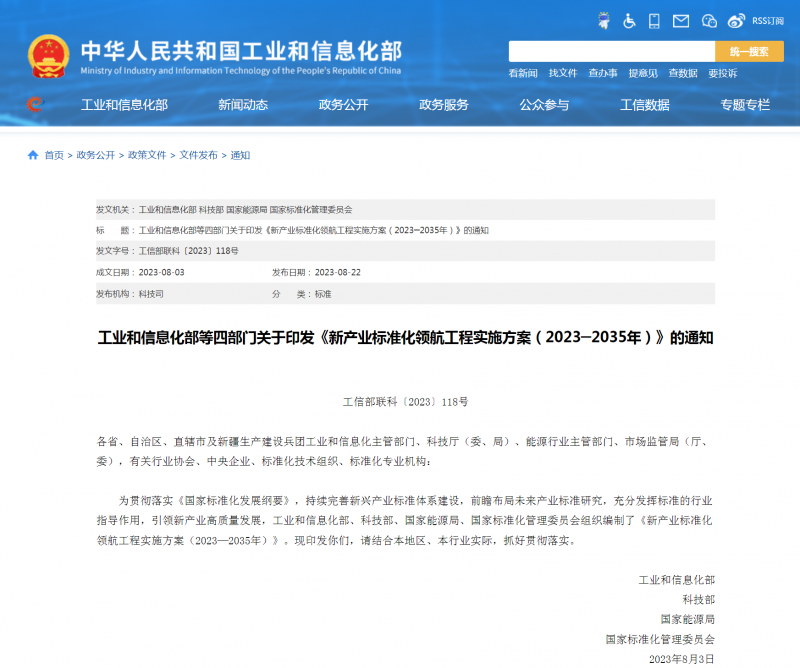Select the 看新闻 quick link
Image resolution: width=800 pixels, height=668 pixels.
pyautogui.click(x=523, y=73)
